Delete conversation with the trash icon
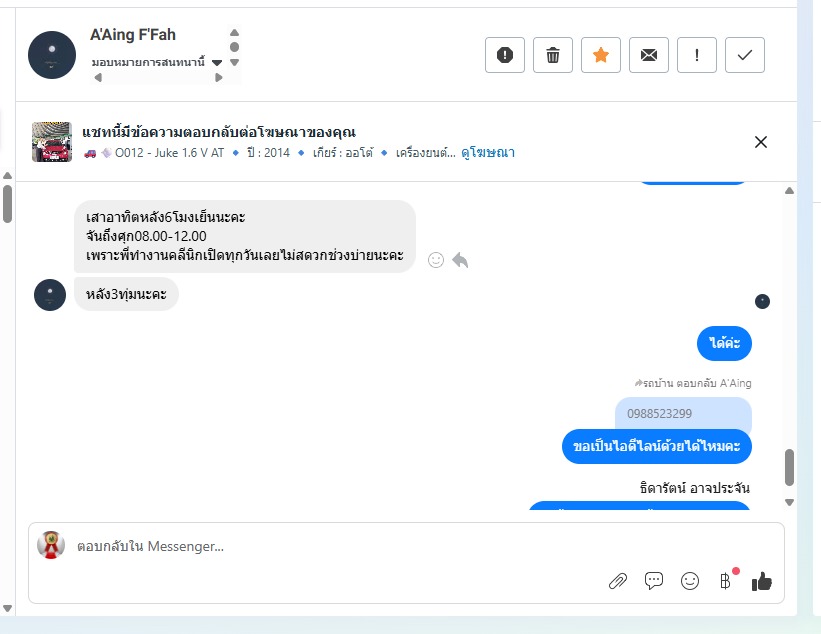 pos(553,55)
